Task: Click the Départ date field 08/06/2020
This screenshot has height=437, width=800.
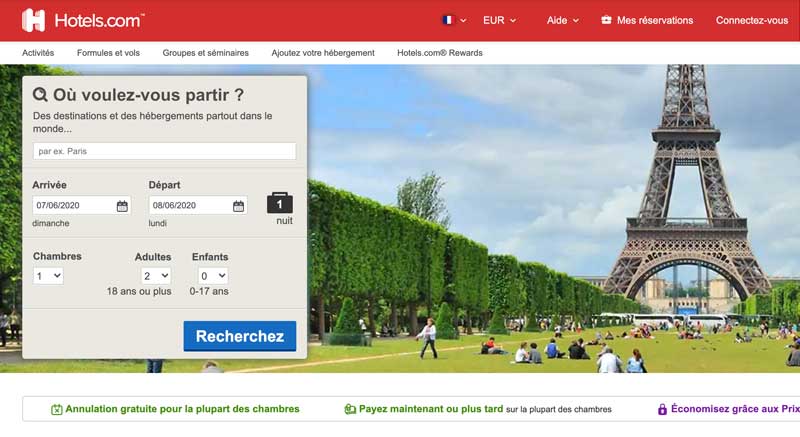Action: pos(198,205)
